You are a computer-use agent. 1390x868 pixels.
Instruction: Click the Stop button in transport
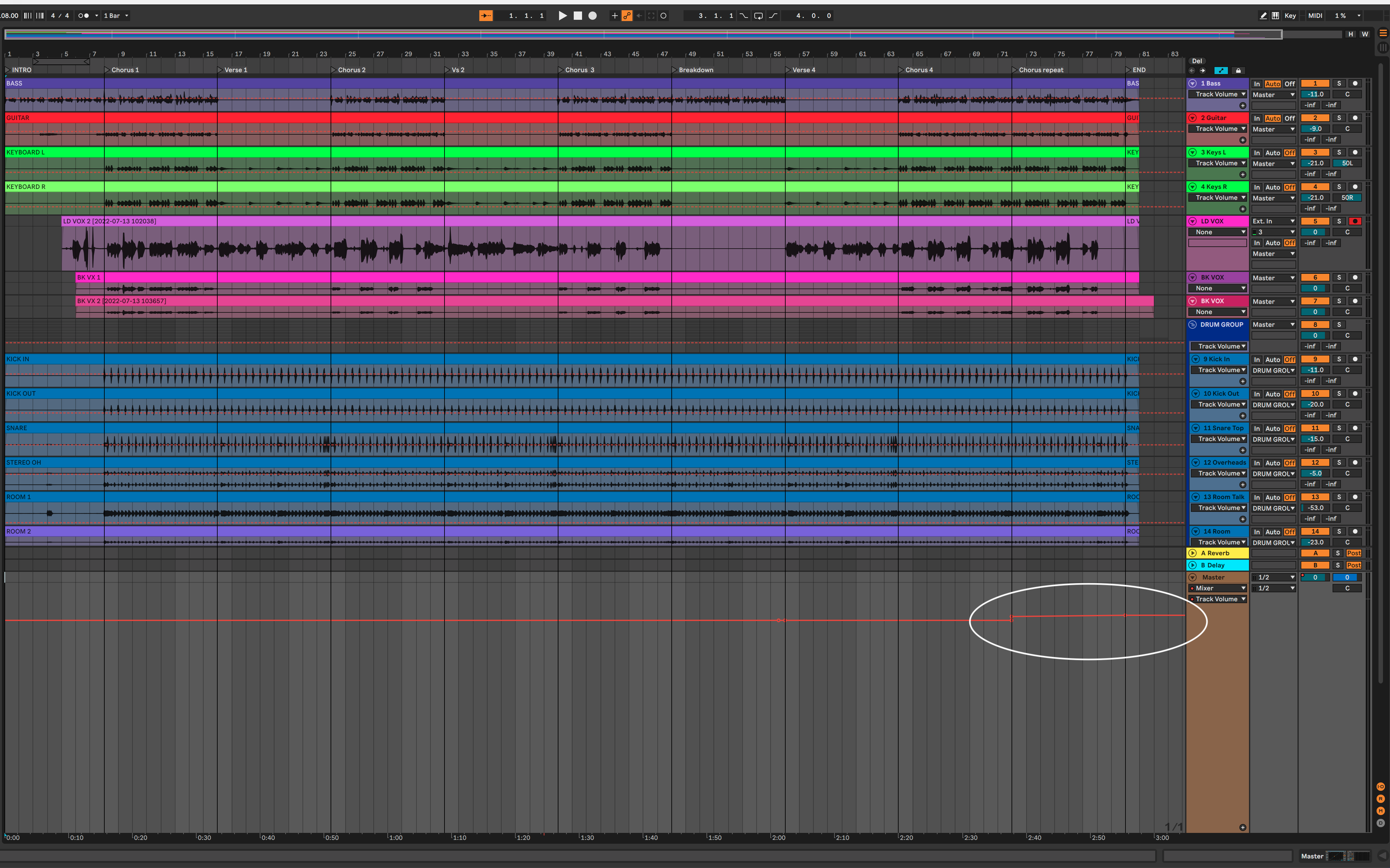click(x=578, y=16)
